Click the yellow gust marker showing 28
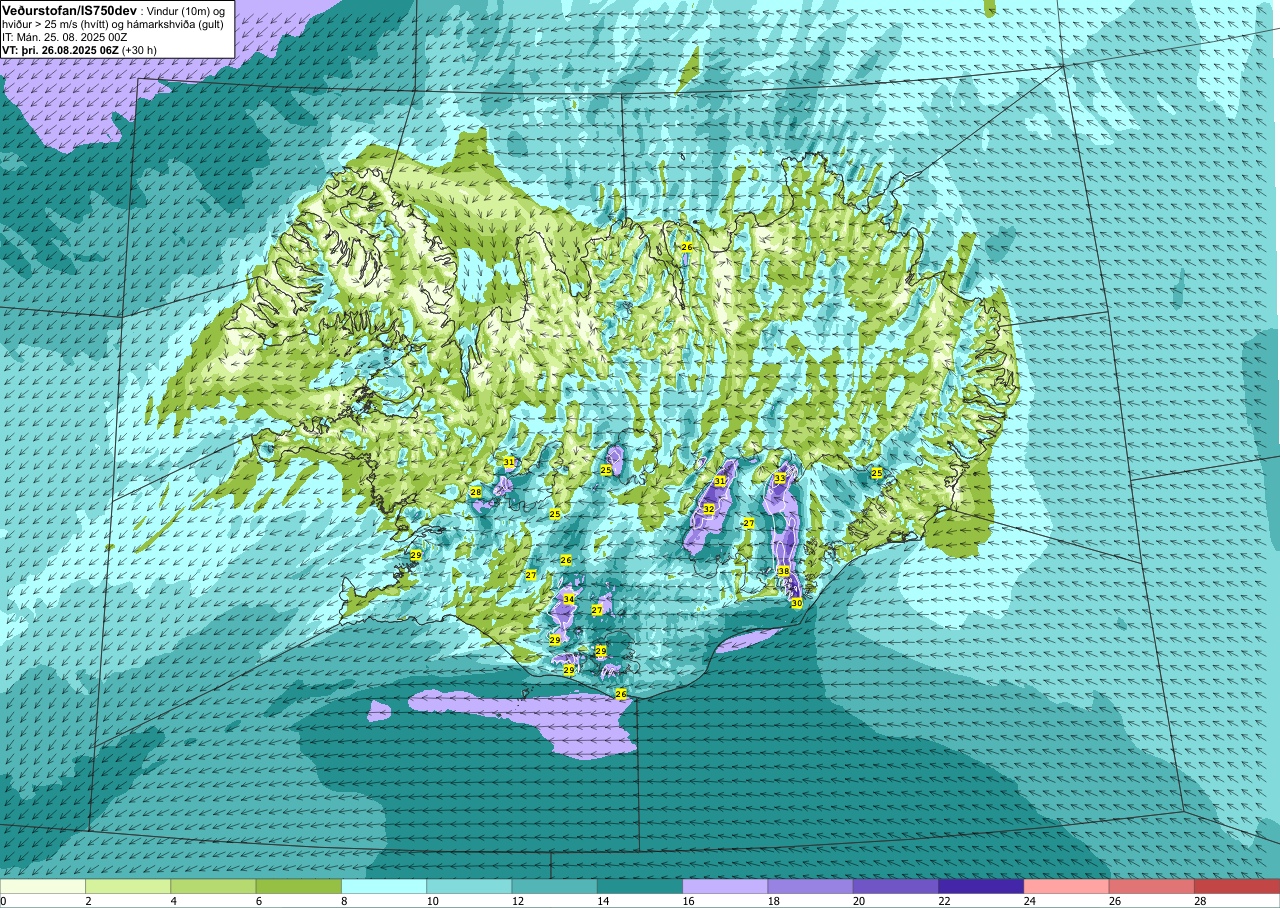This screenshot has height=908, width=1280. [x=476, y=492]
